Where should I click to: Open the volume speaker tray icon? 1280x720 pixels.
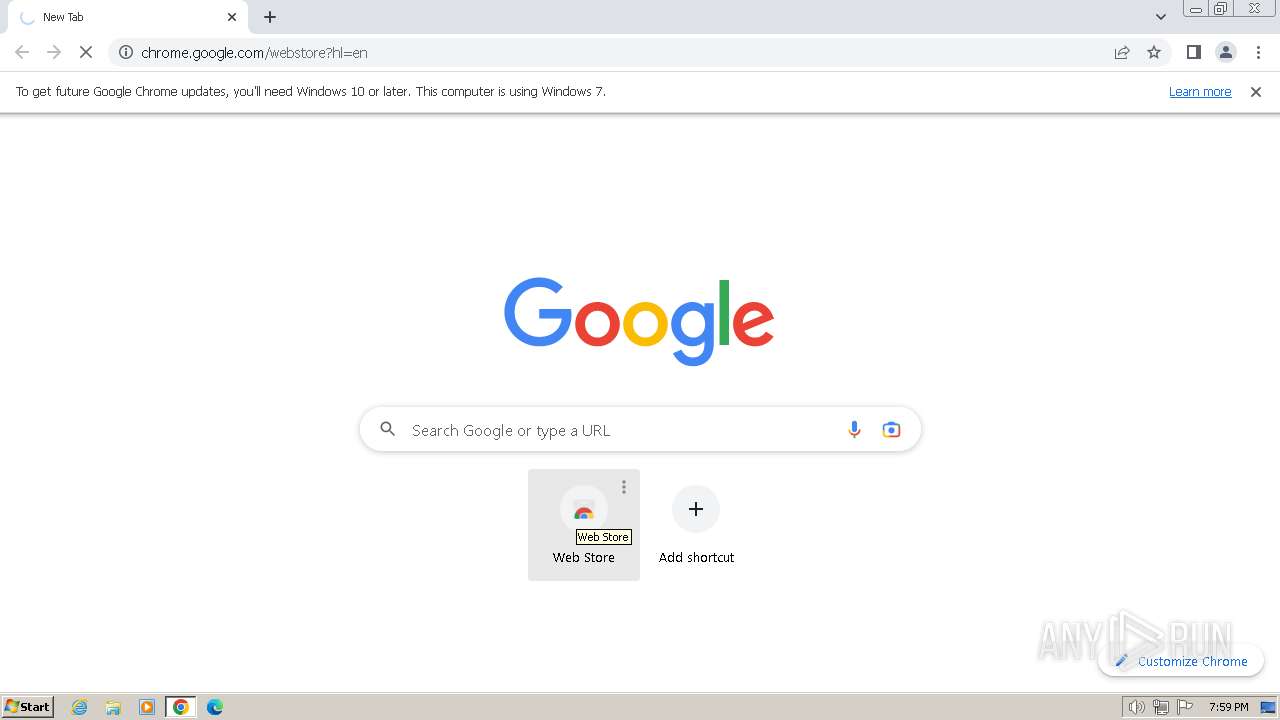click(x=1136, y=707)
